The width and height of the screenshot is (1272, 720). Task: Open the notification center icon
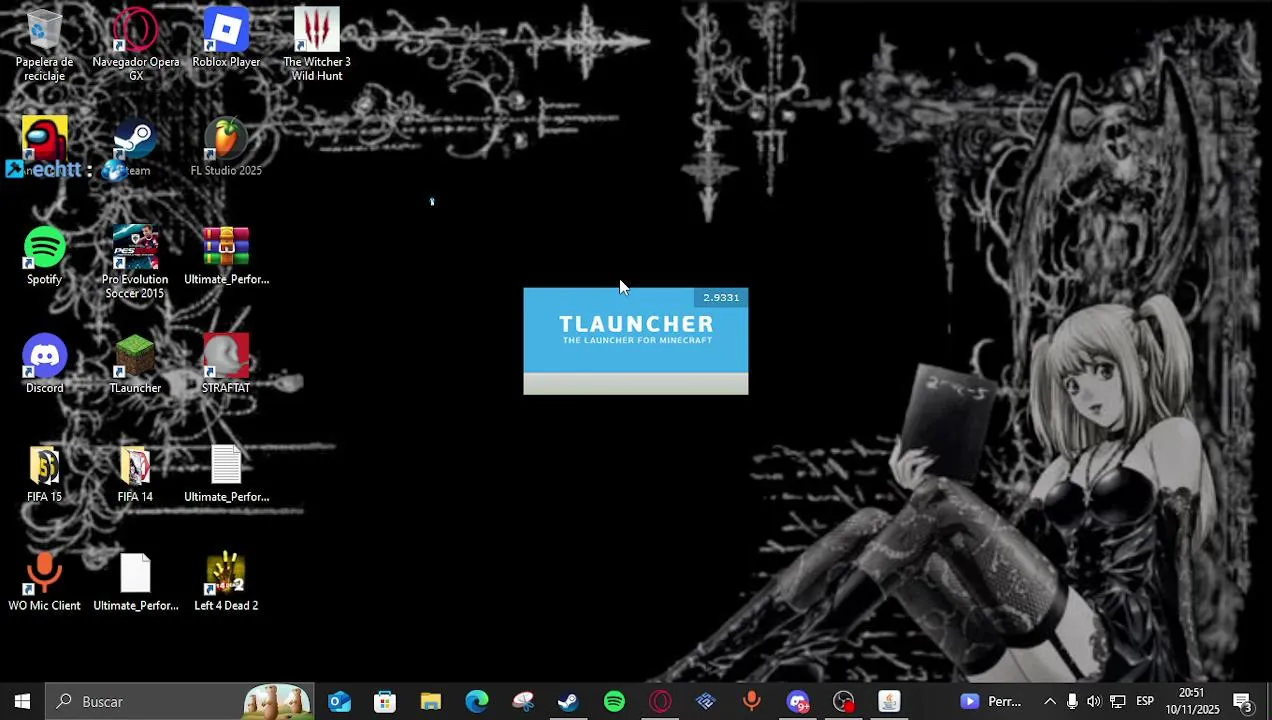pos(1243,702)
